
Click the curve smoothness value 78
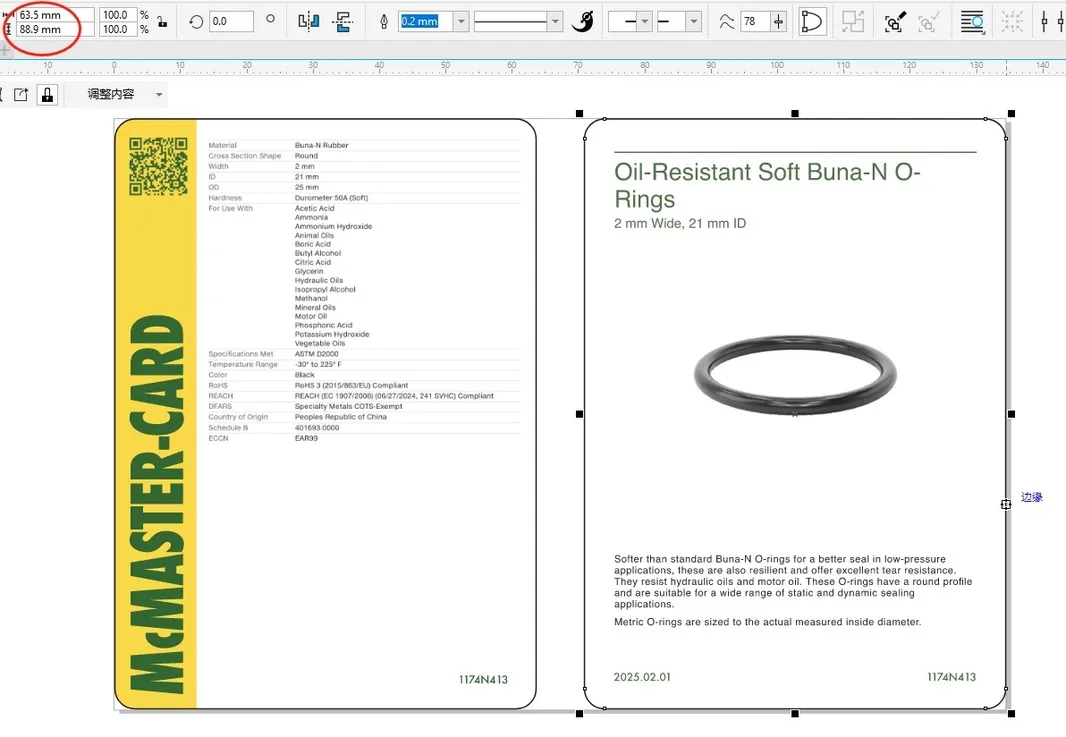pos(755,22)
